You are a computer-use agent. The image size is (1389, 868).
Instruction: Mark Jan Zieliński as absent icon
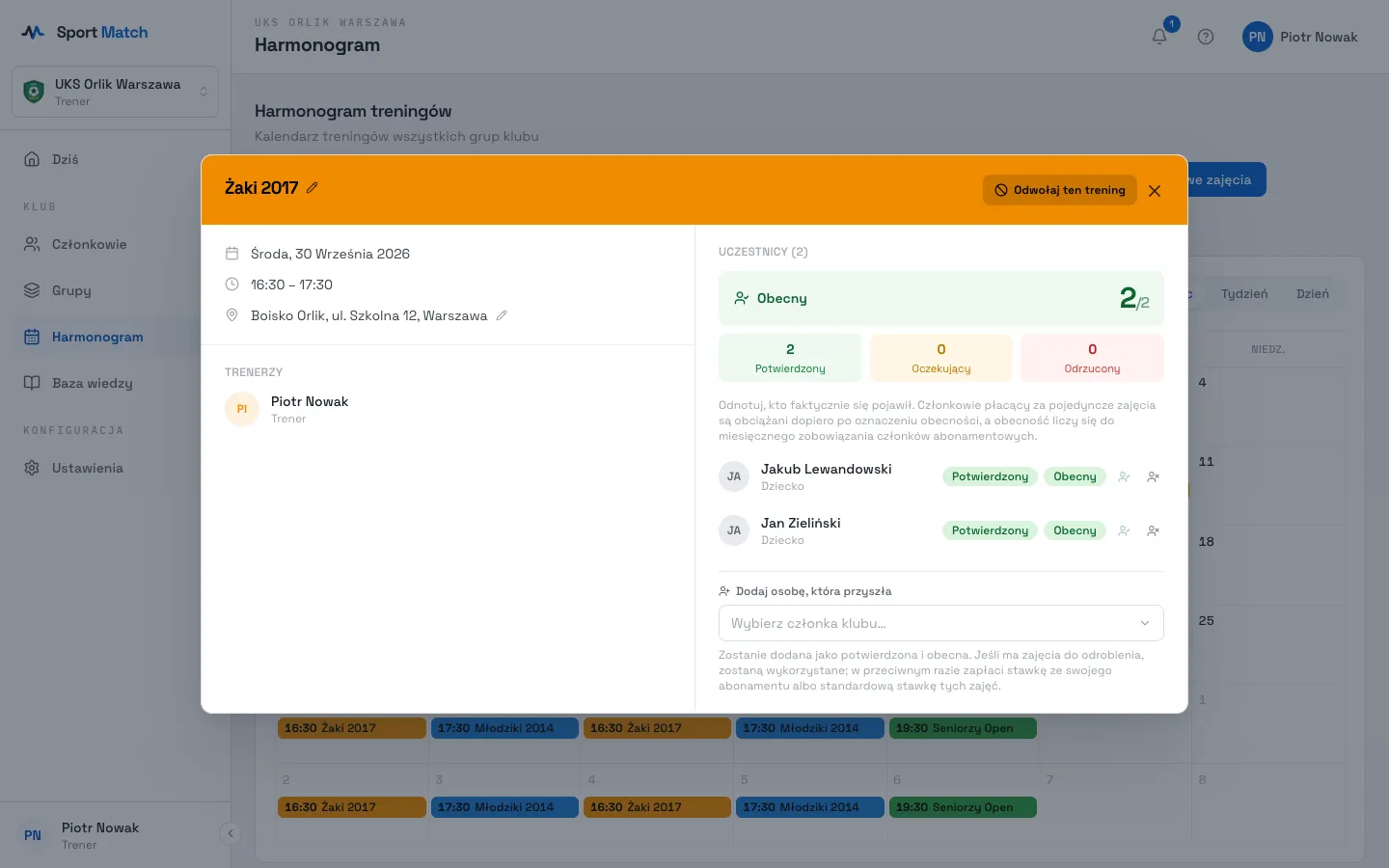pos(1153,530)
